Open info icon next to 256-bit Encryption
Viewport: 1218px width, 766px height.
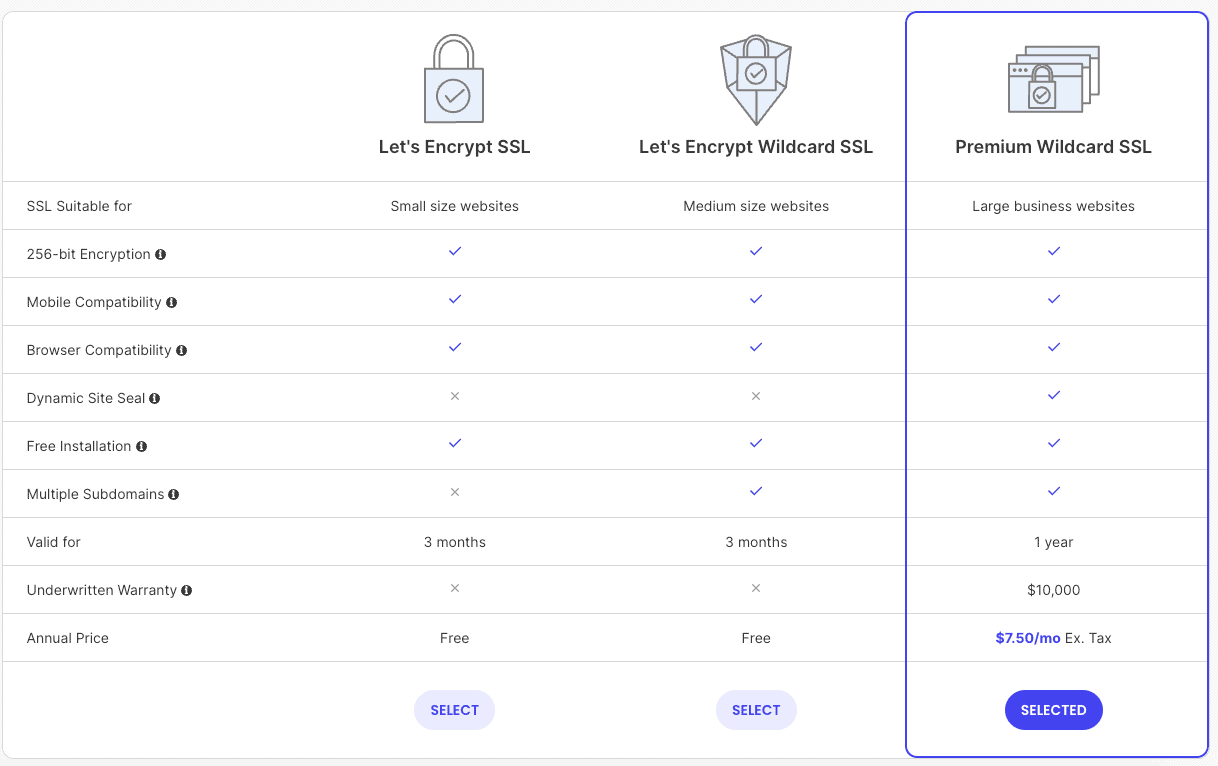coord(160,254)
